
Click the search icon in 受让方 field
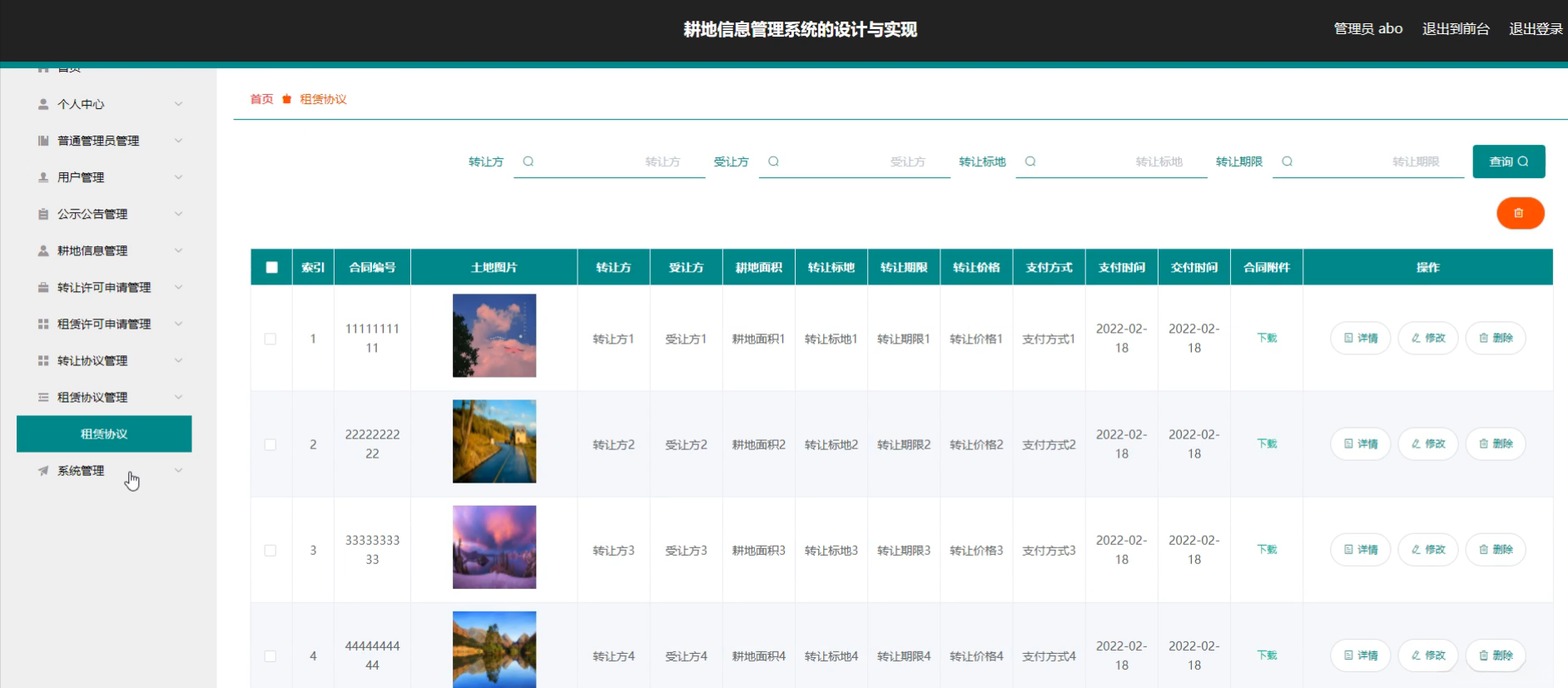click(773, 161)
